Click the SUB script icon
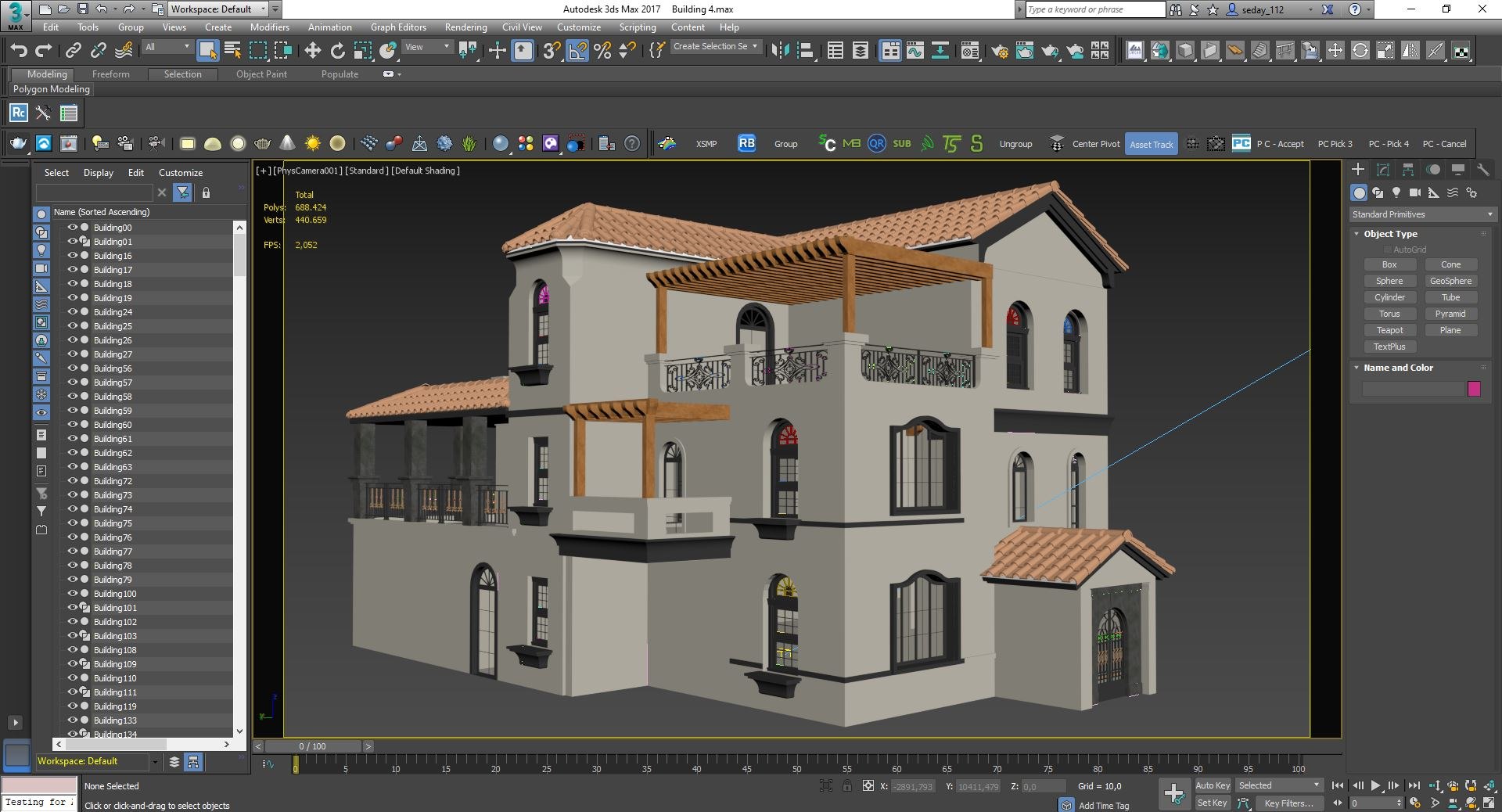This screenshot has width=1502, height=812. click(902, 143)
